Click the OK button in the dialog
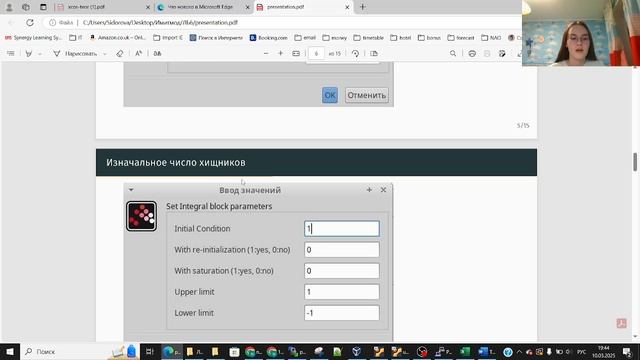This screenshot has width=640, height=360. click(x=330, y=95)
